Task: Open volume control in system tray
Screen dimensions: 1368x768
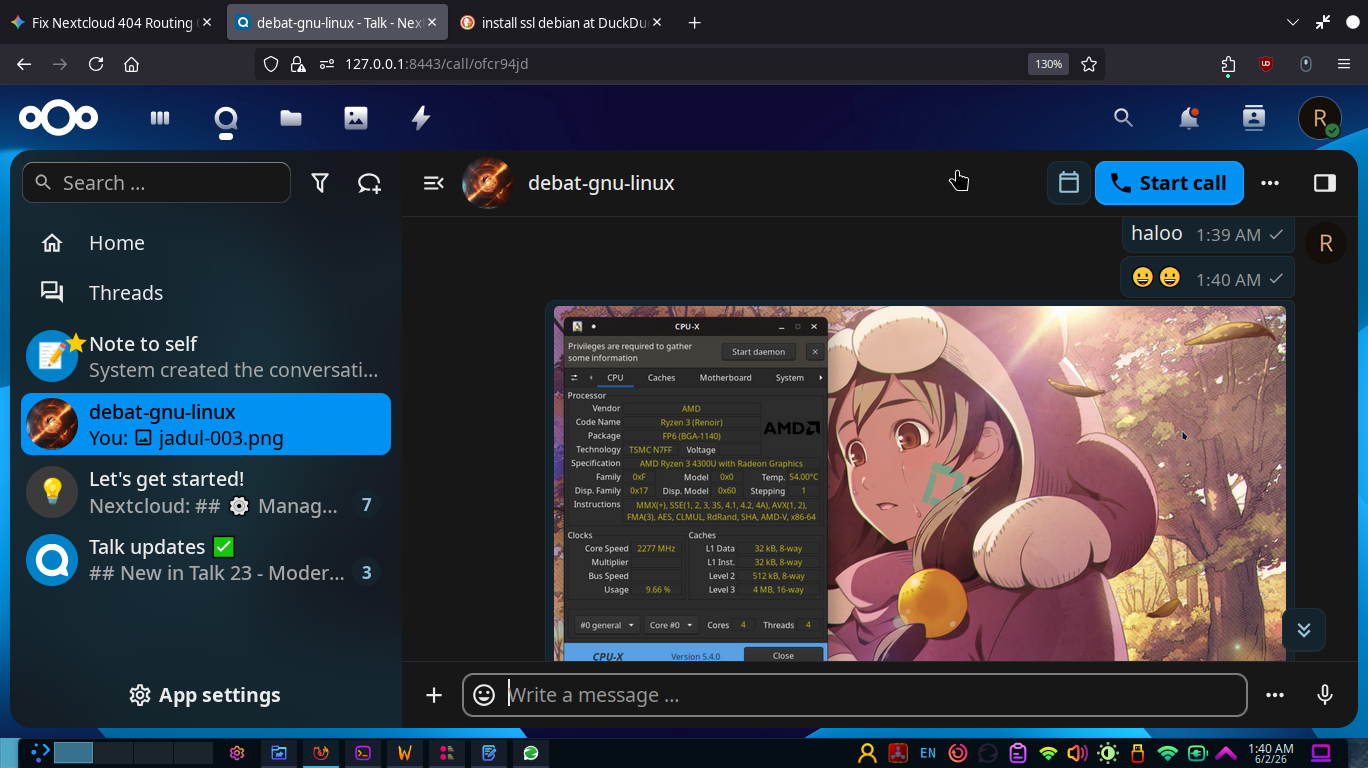Action: [1077, 753]
